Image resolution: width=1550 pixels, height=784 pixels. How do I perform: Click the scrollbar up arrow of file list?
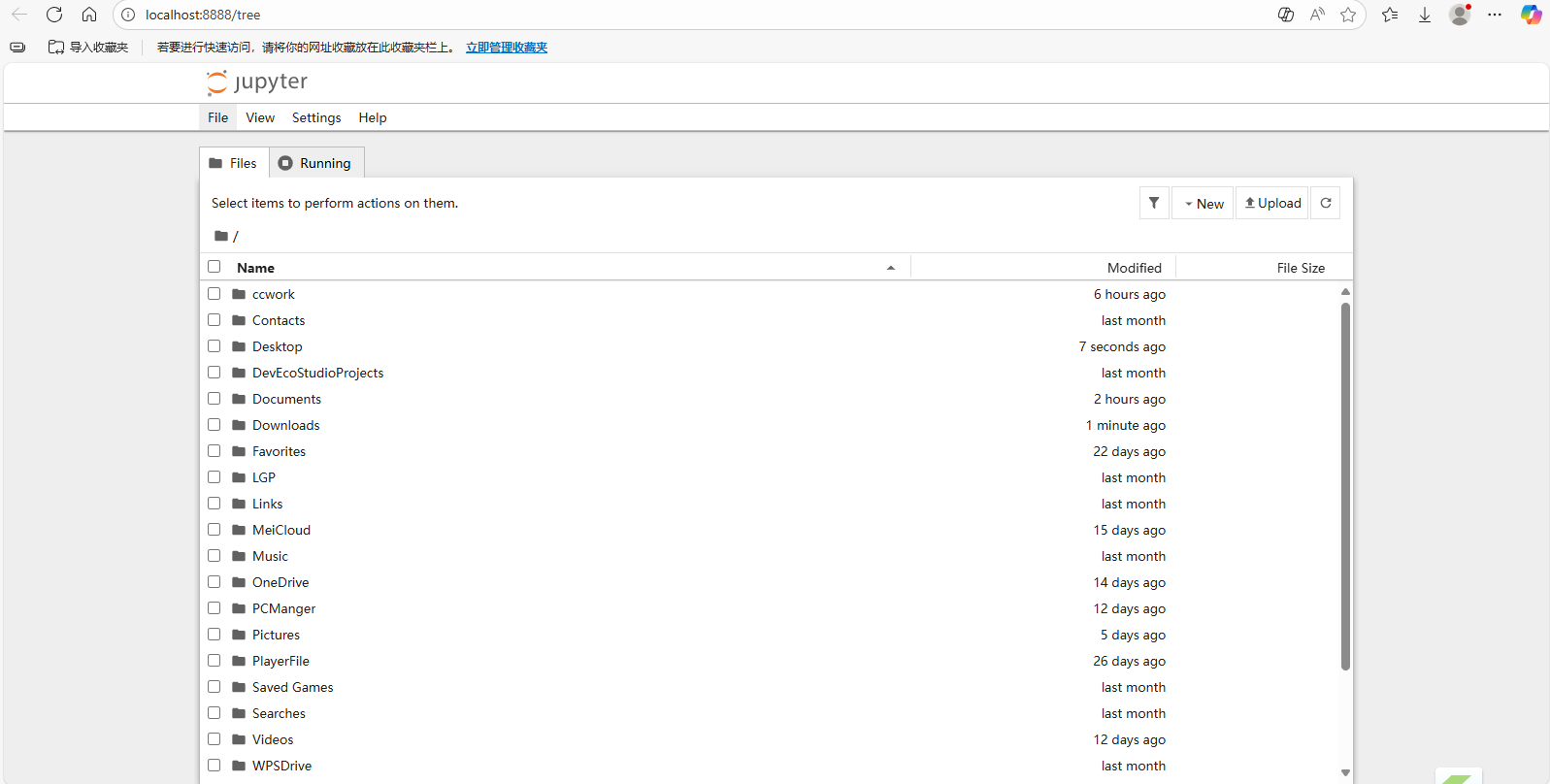coord(1345,291)
